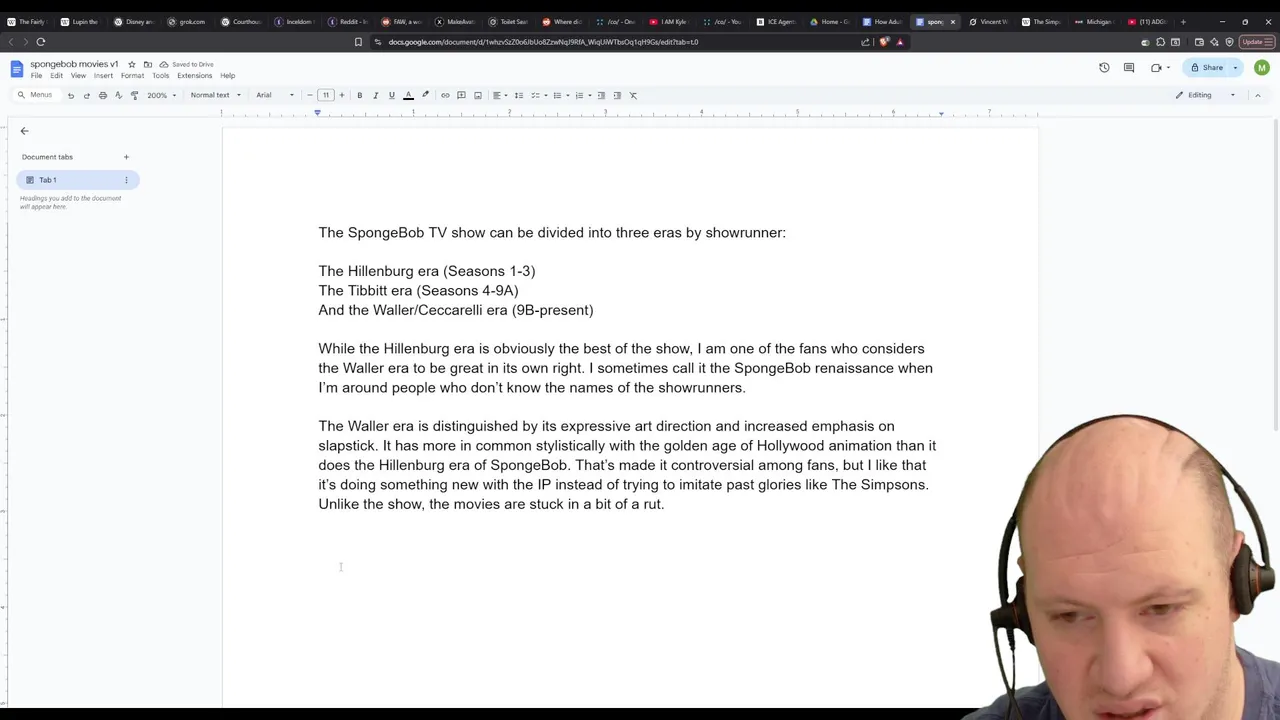Select Tab 1 in the document tabs
Image resolution: width=1280 pixels, height=720 pixels.
(77, 180)
